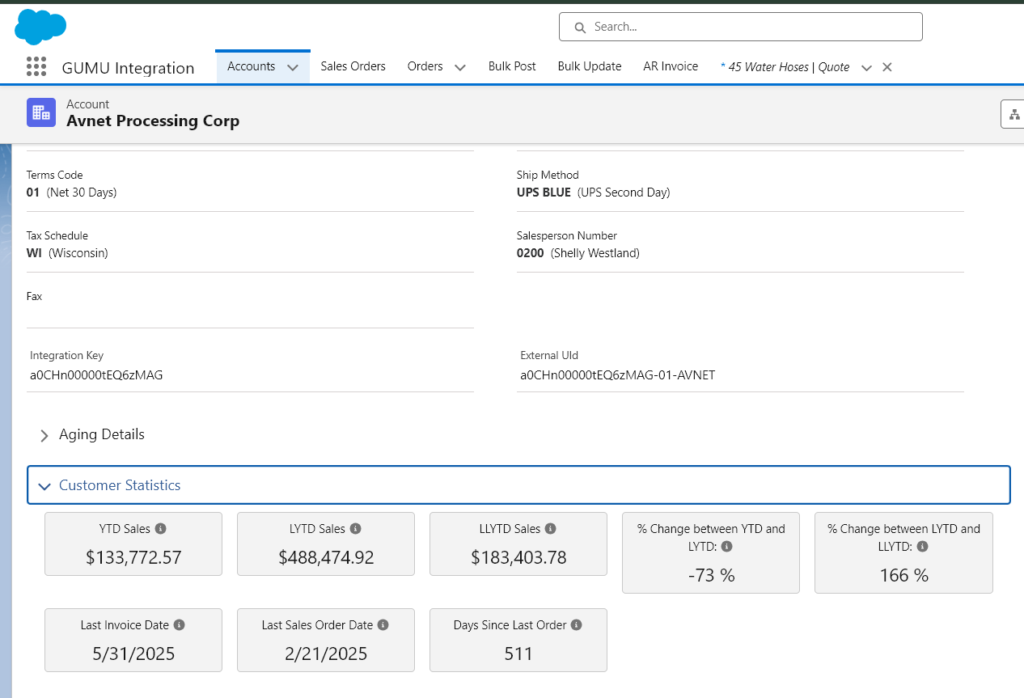Screen dimensions: 1024x698
Task: Open the App Launcher grid icon
Action: point(36,67)
